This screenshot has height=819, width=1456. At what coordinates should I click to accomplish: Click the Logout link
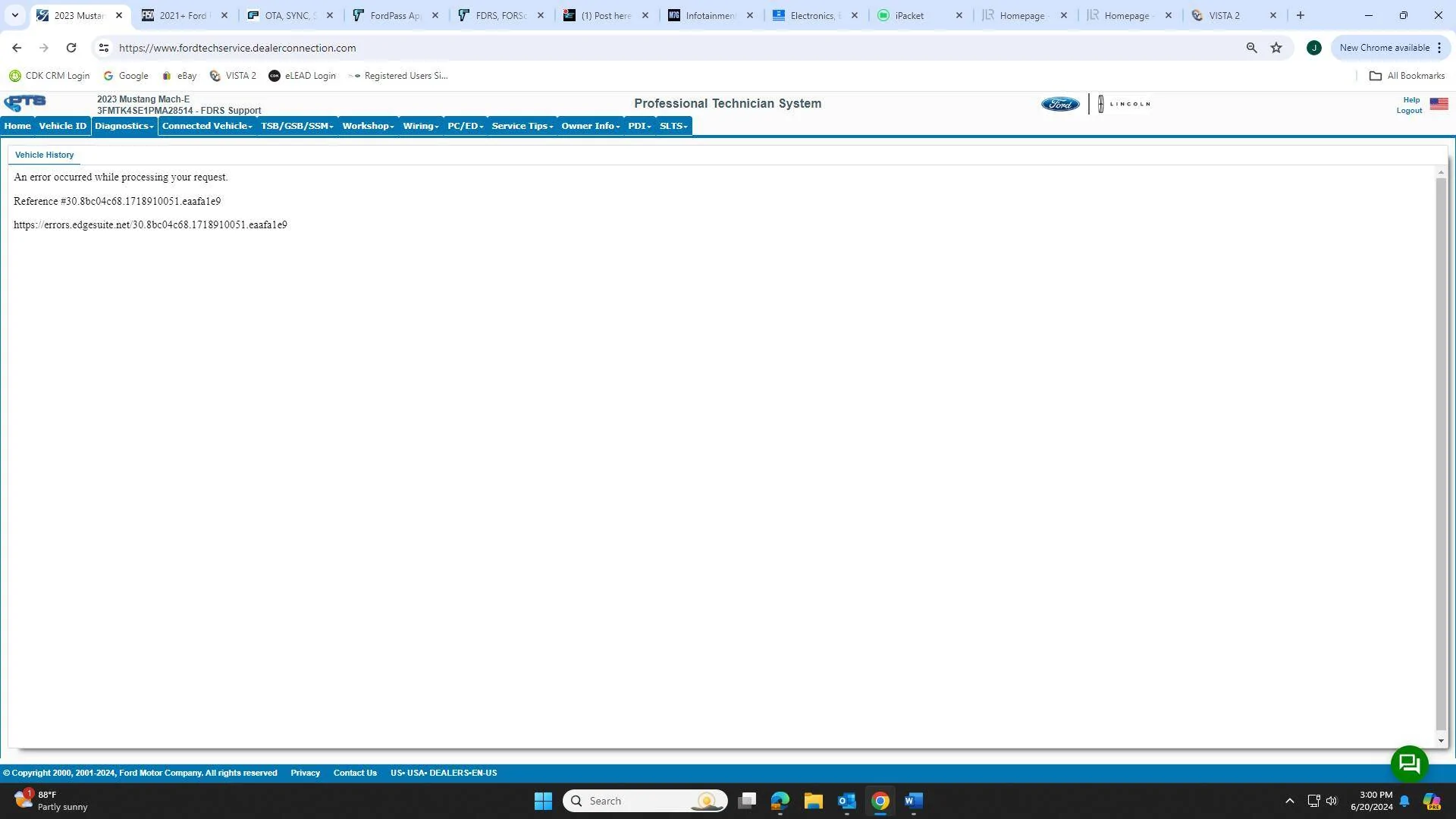[1409, 111]
